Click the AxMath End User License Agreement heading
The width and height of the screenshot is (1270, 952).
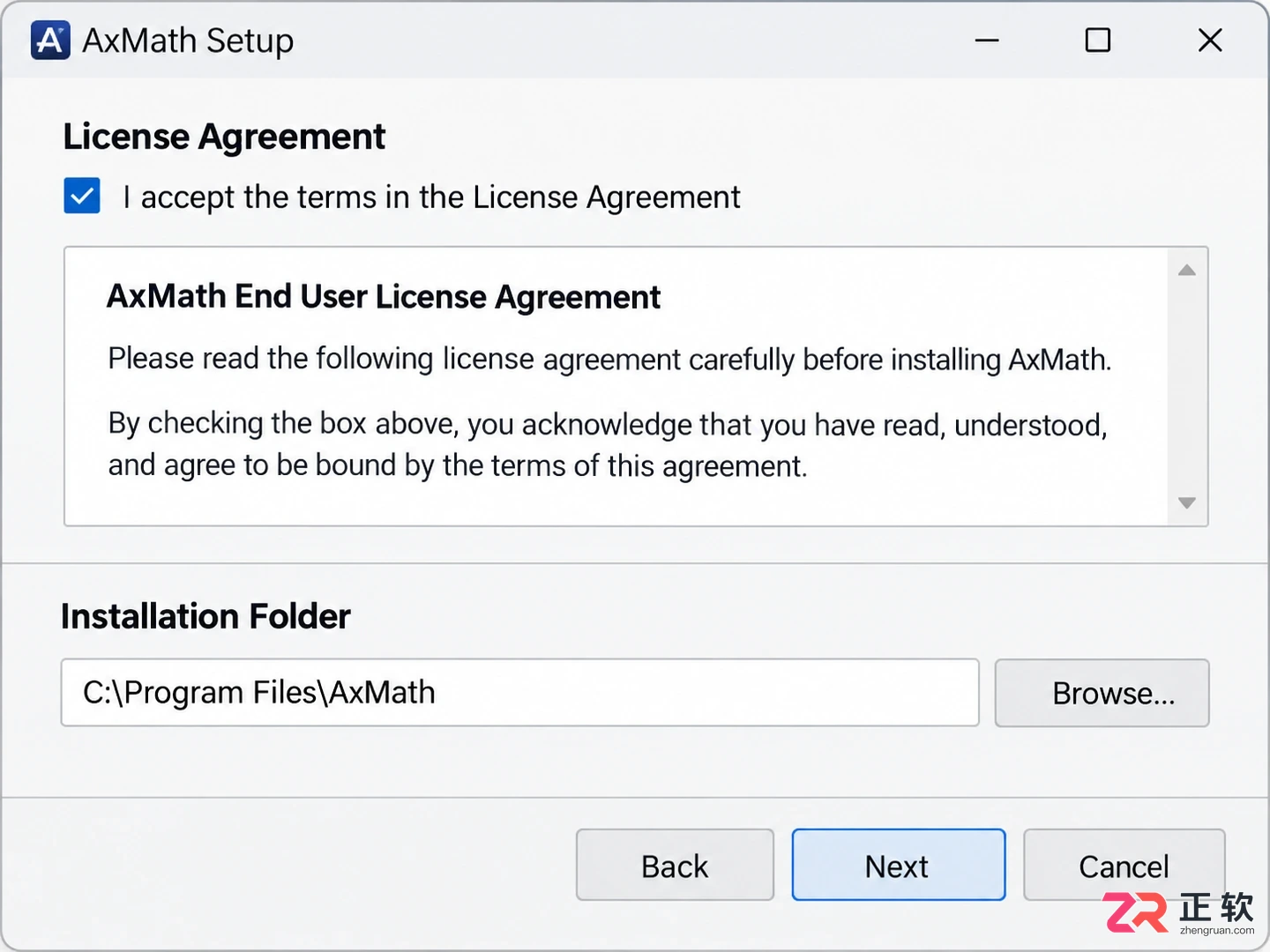tap(384, 297)
